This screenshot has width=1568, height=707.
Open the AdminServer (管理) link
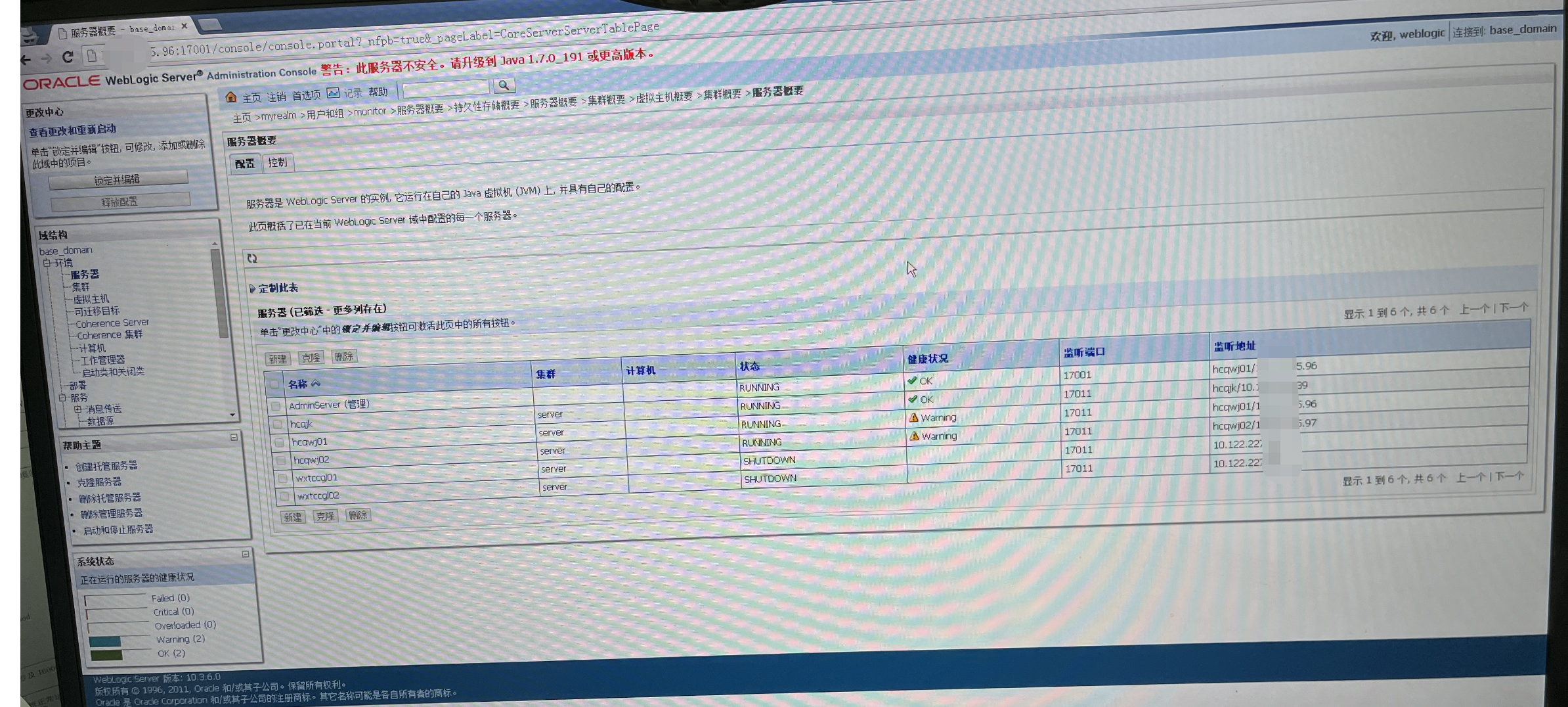coord(329,404)
